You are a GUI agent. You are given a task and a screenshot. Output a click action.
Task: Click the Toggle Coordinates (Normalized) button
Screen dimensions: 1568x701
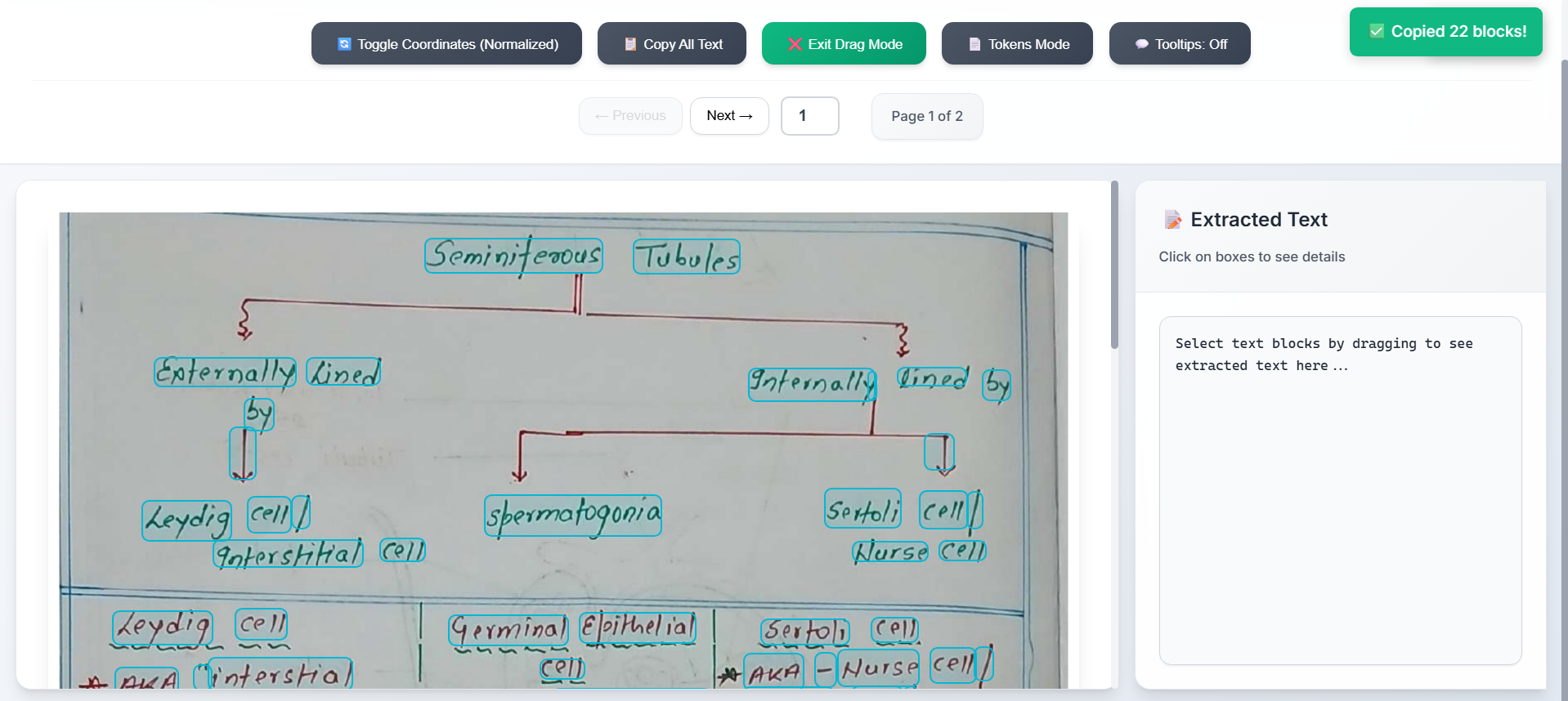(446, 44)
